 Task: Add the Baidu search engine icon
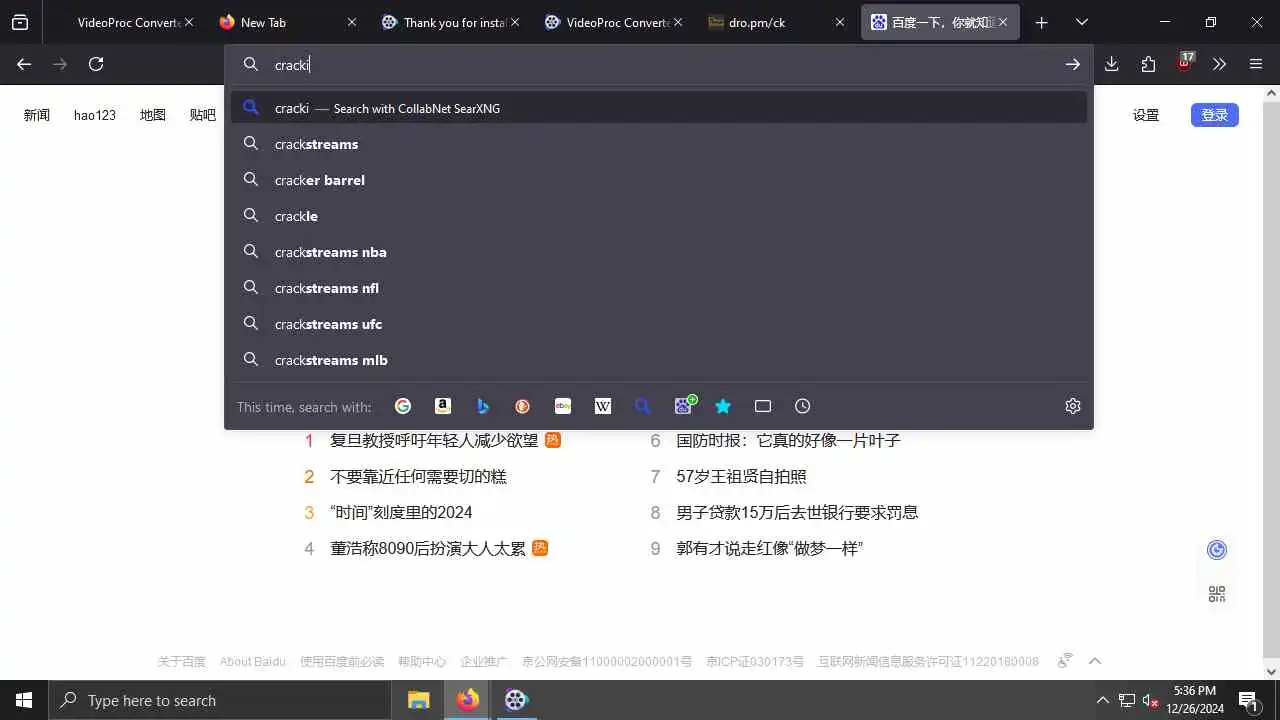[x=685, y=405]
